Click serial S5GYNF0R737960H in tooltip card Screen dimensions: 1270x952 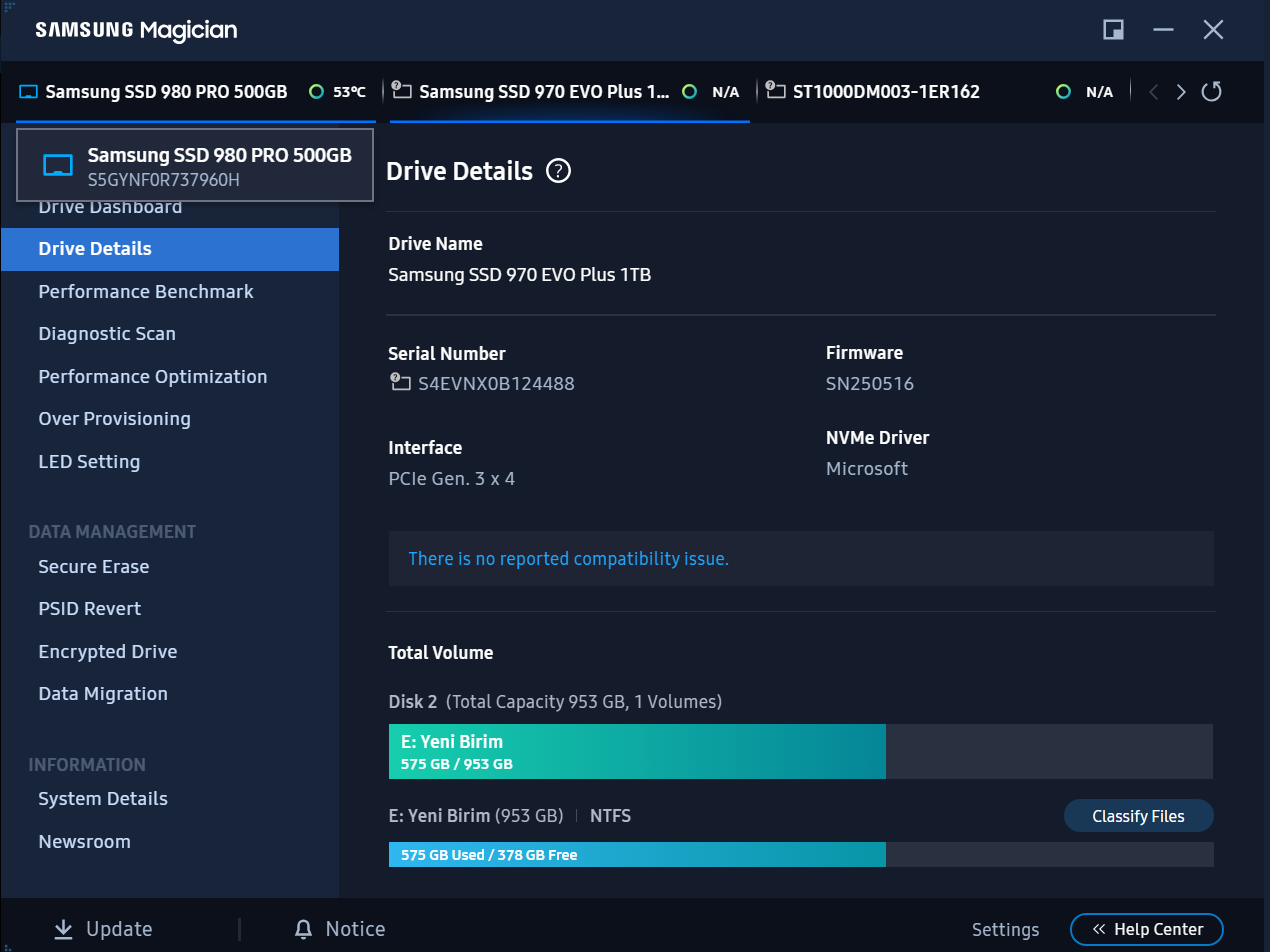coord(164,181)
